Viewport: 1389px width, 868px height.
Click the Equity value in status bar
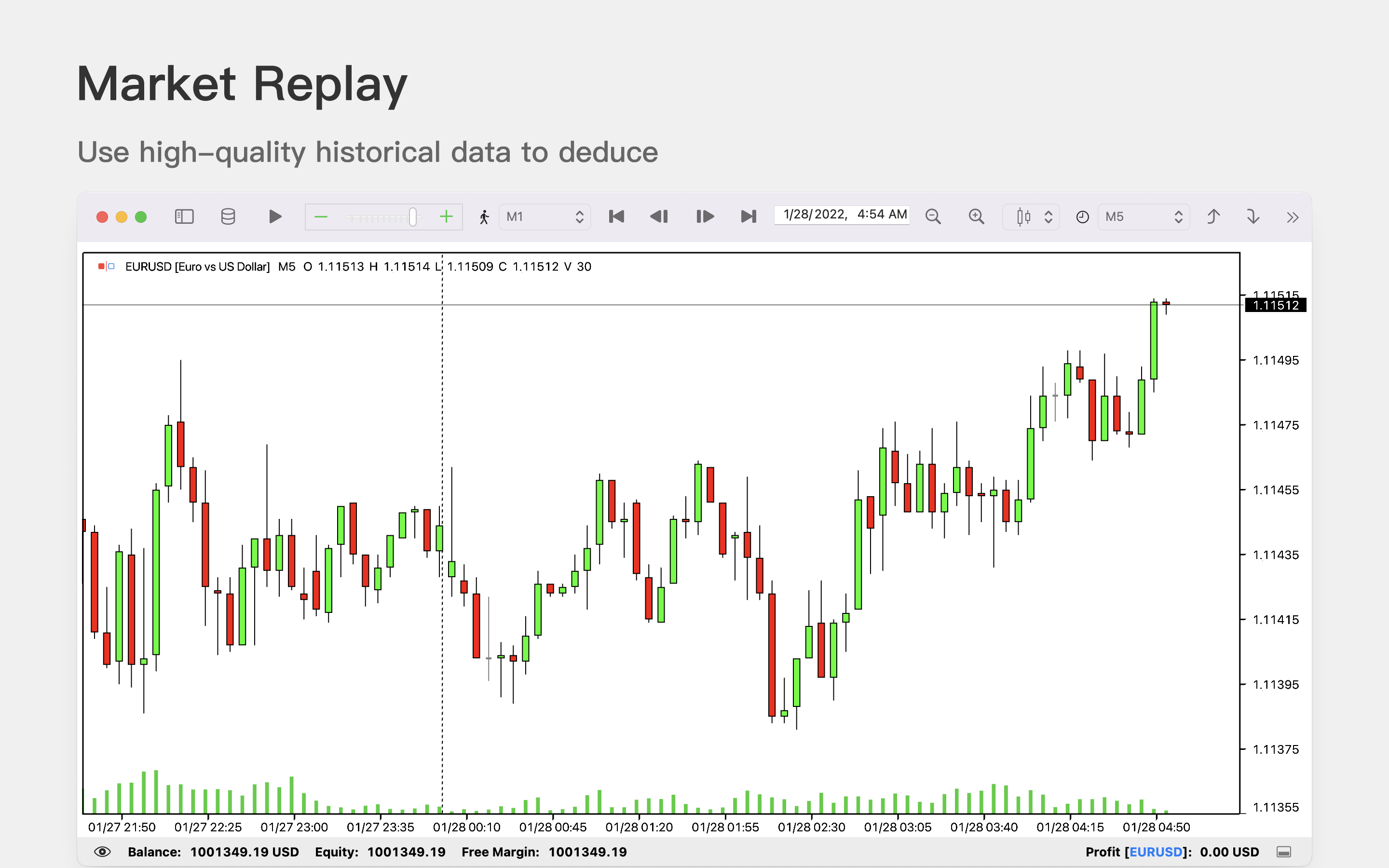(407, 852)
